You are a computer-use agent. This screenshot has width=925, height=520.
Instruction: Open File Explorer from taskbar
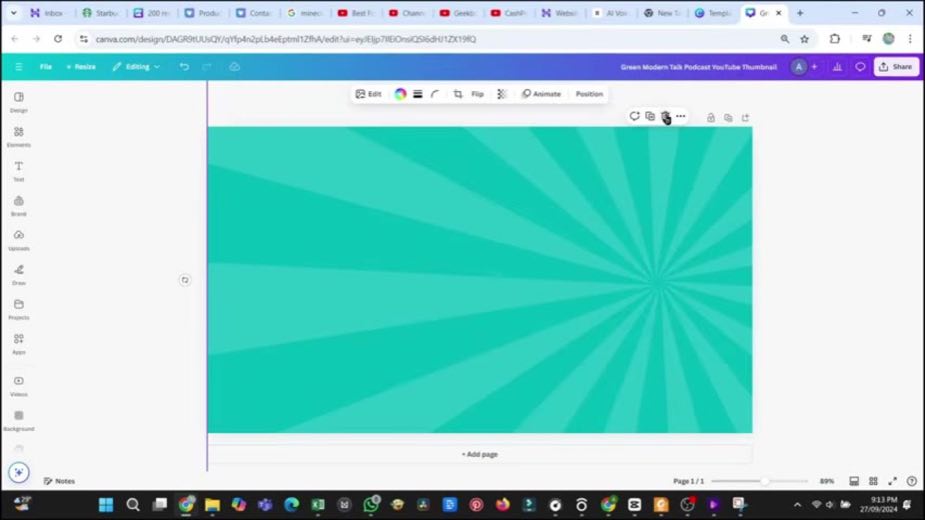pos(212,505)
